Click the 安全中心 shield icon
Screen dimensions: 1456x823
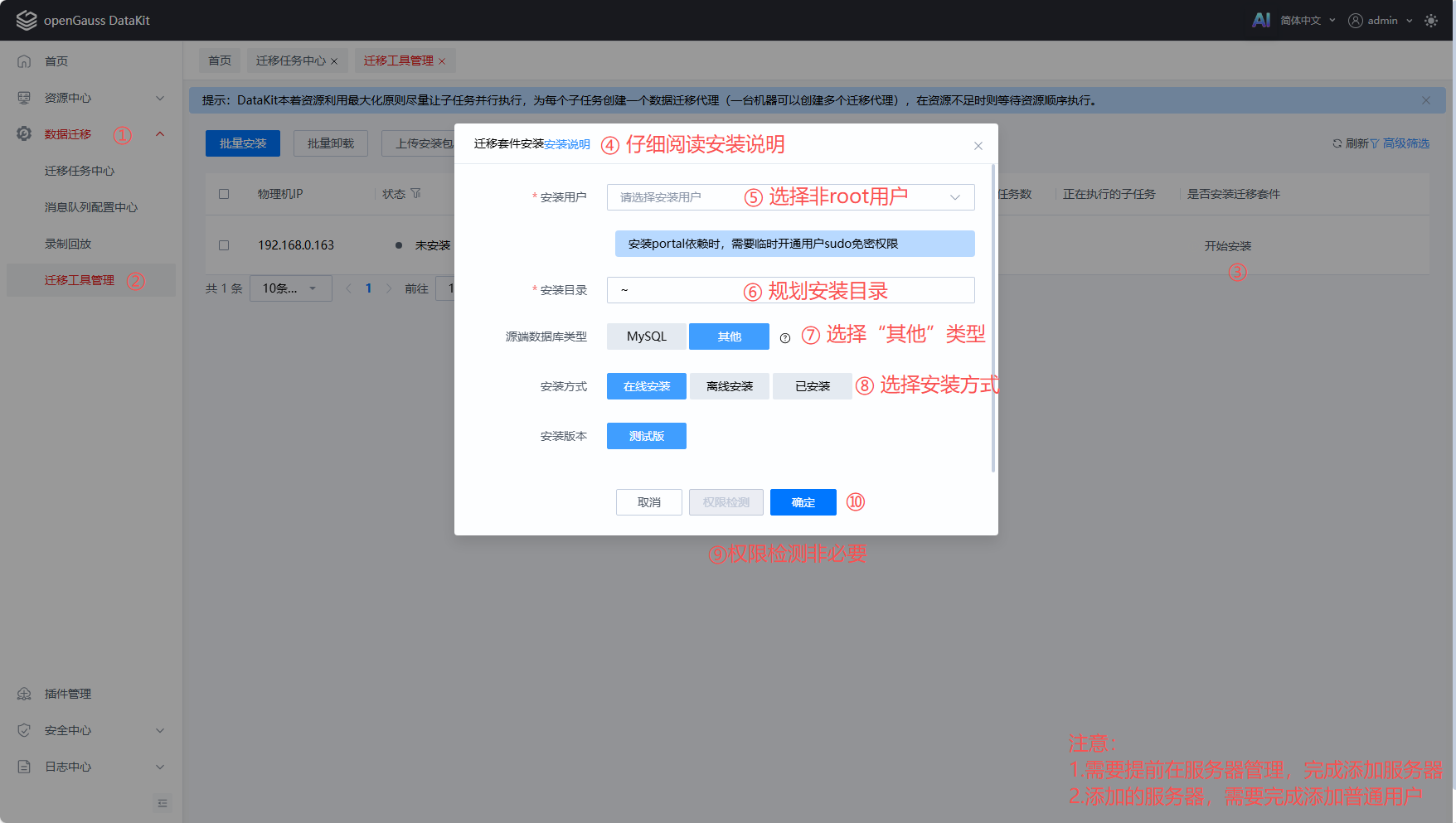point(24,730)
